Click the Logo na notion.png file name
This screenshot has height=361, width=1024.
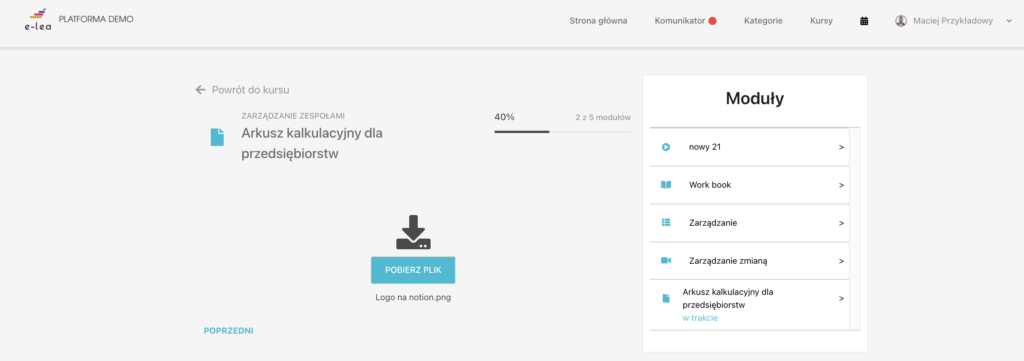413,298
